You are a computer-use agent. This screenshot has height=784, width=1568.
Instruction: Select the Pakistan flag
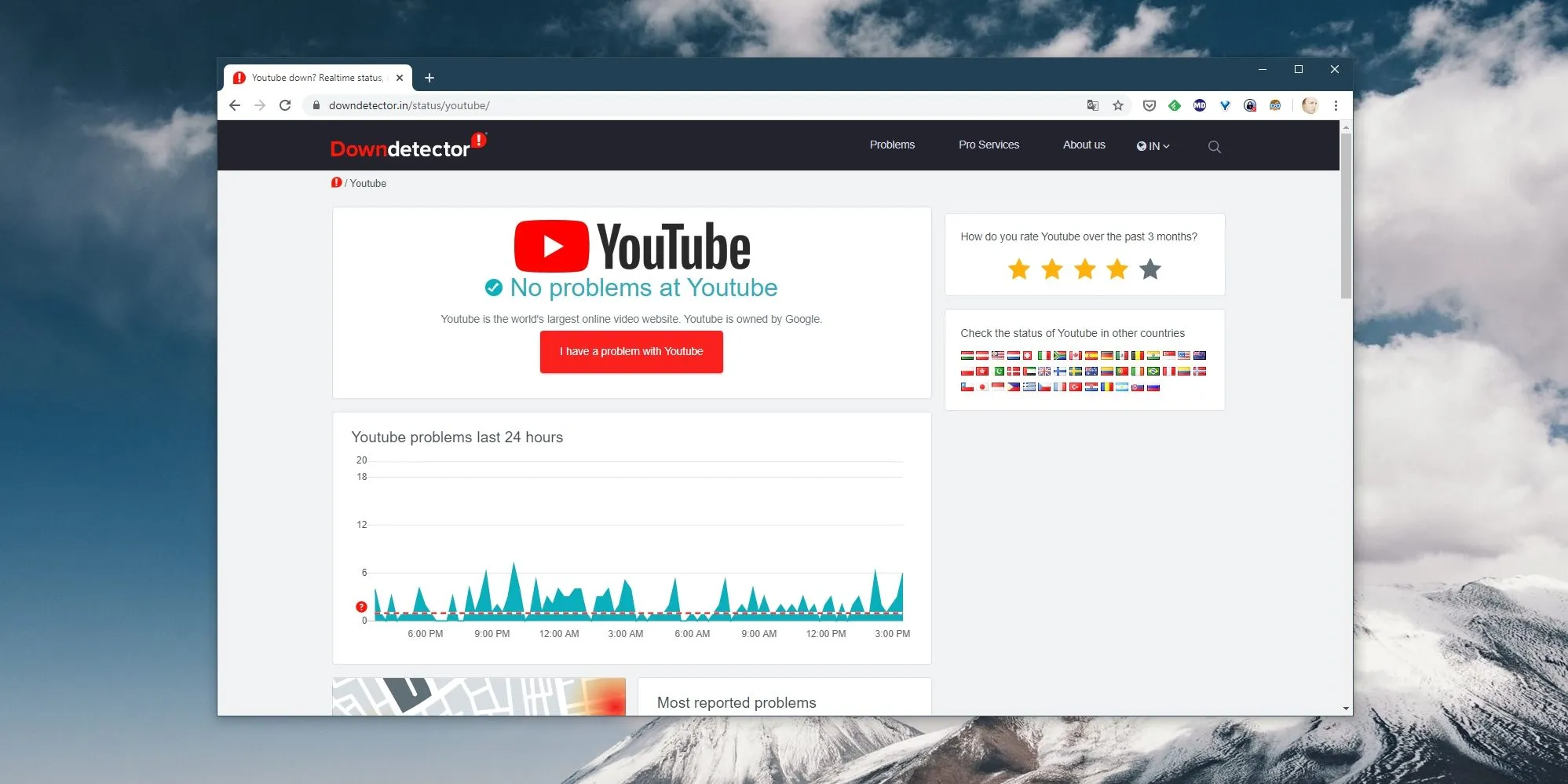[x=999, y=372]
